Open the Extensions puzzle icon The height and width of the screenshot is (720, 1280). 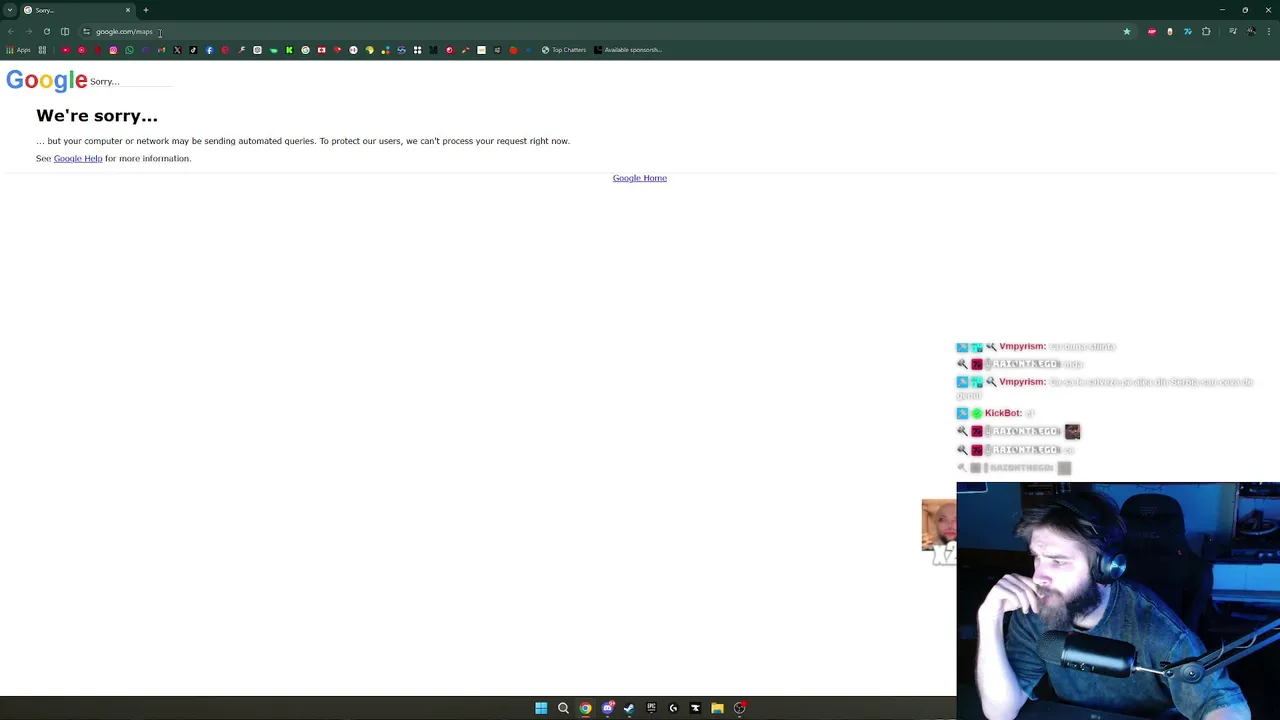pyautogui.click(x=1206, y=31)
